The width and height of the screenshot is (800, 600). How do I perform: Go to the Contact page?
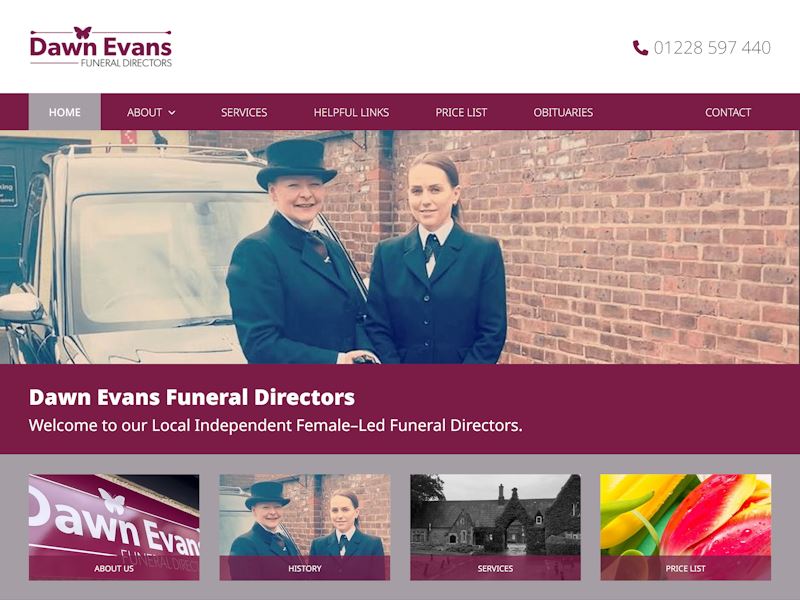(x=728, y=112)
